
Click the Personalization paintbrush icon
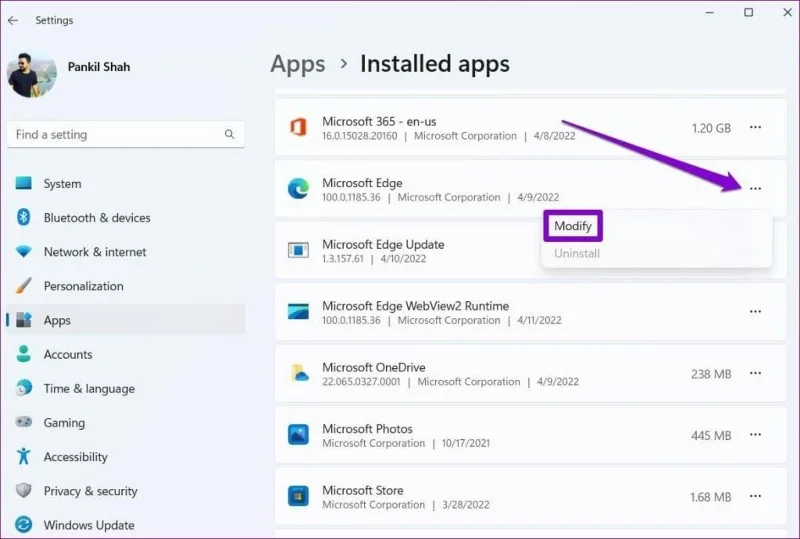[23, 286]
